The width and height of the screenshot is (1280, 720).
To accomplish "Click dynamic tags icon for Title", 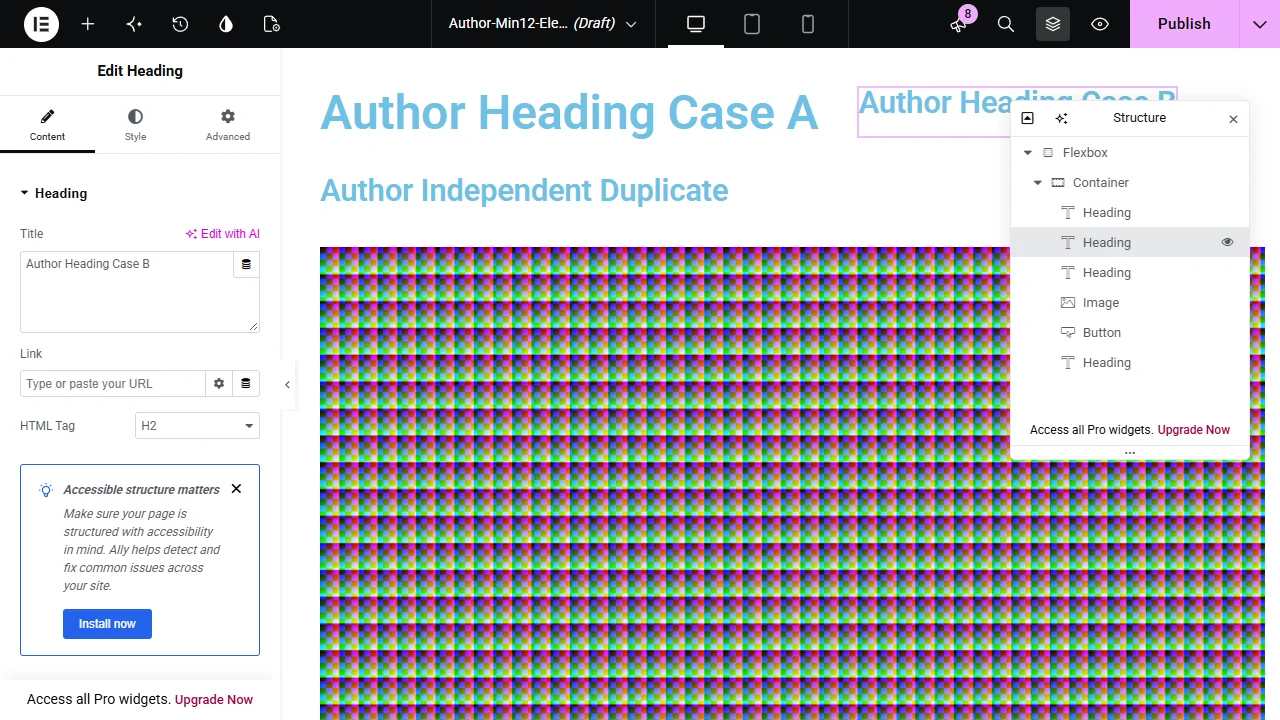I will point(246,265).
